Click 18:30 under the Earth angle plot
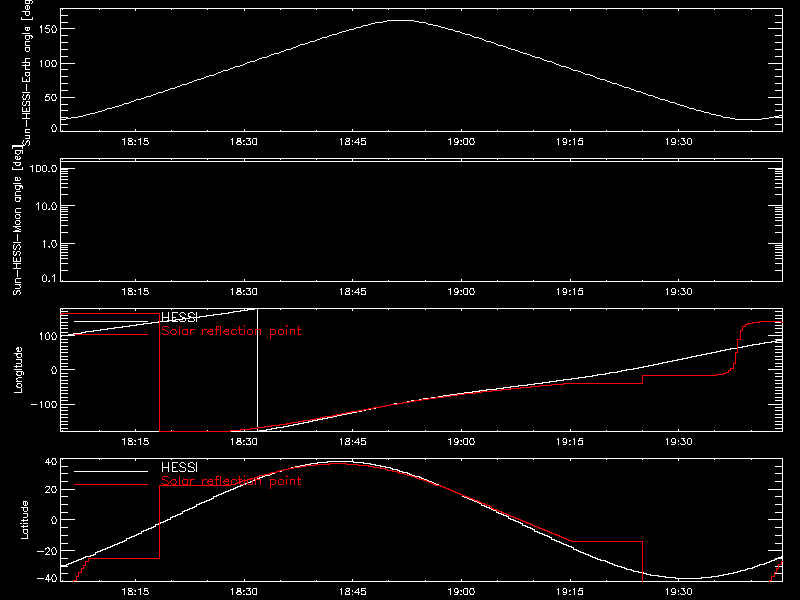Viewport: 800px width, 600px height. point(244,142)
